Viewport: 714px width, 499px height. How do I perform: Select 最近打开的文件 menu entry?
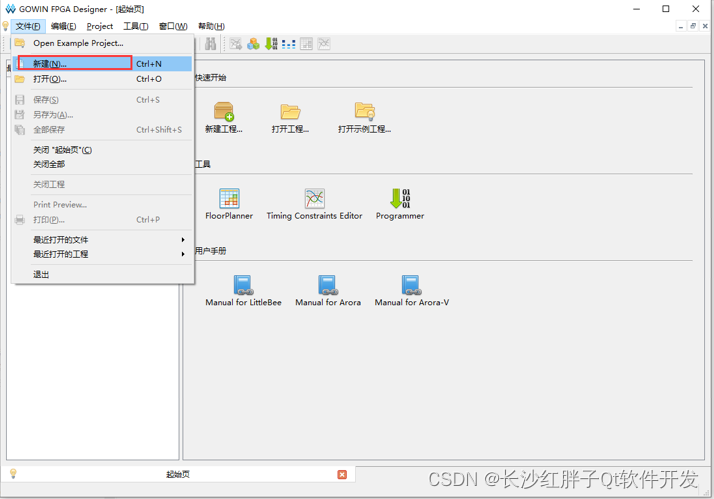click(103, 239)
